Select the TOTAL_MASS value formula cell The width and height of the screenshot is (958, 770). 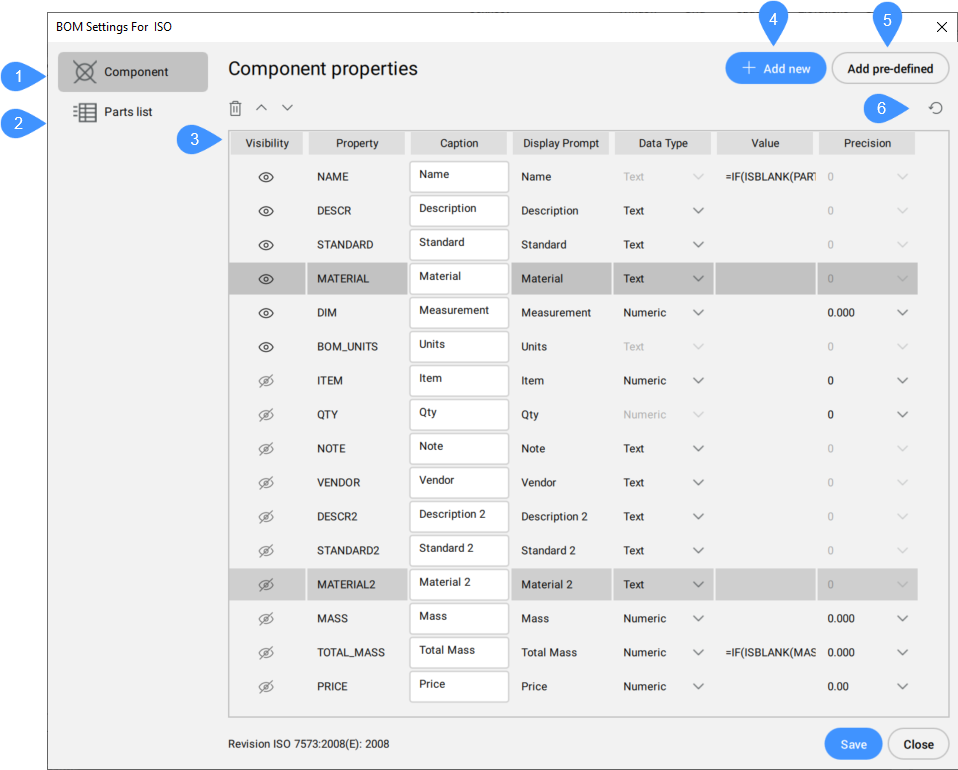(766, 653)
